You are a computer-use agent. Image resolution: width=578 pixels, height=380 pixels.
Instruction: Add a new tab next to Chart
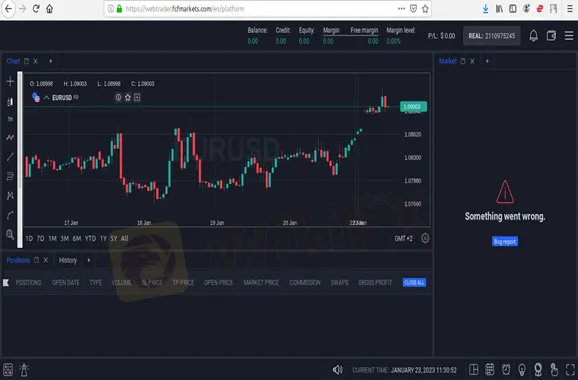click(x=51, y=61)
